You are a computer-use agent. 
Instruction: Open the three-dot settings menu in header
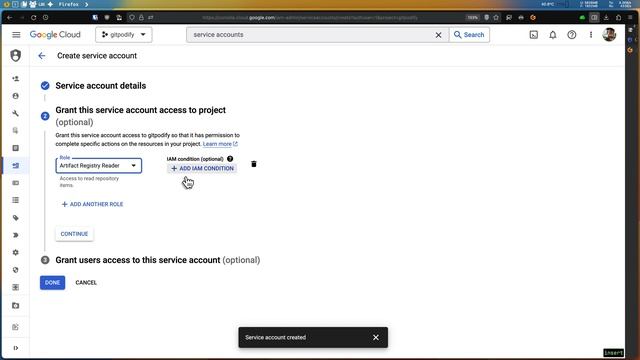coord(591,35)
